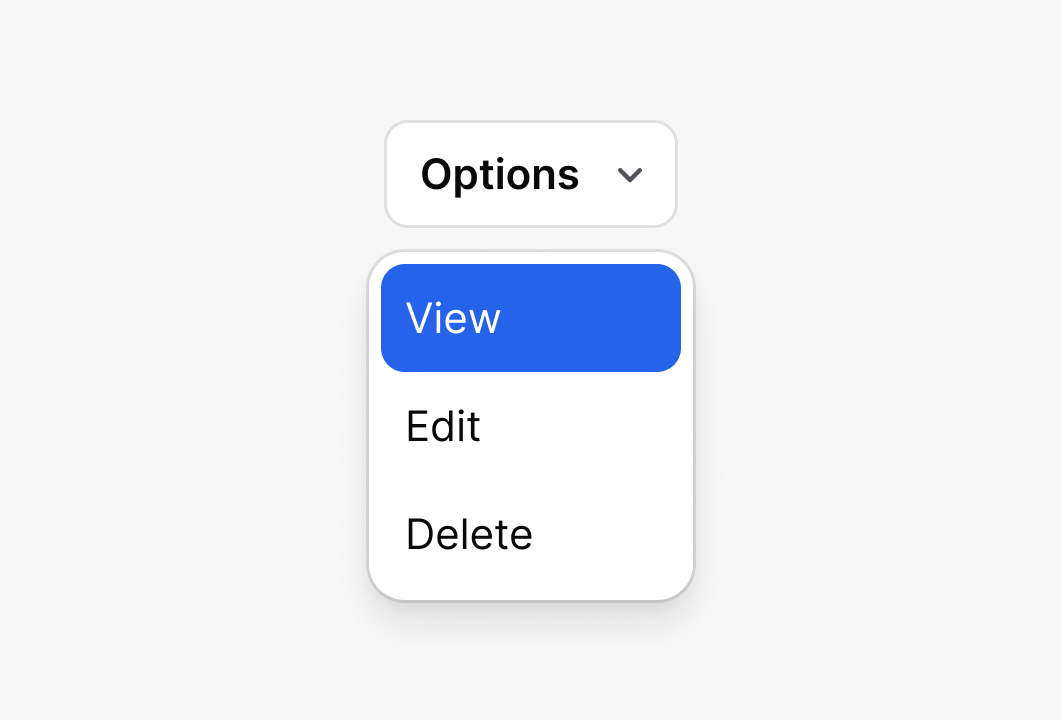
Task: Select the middle menu entry Edit
Action: [530, 427]
